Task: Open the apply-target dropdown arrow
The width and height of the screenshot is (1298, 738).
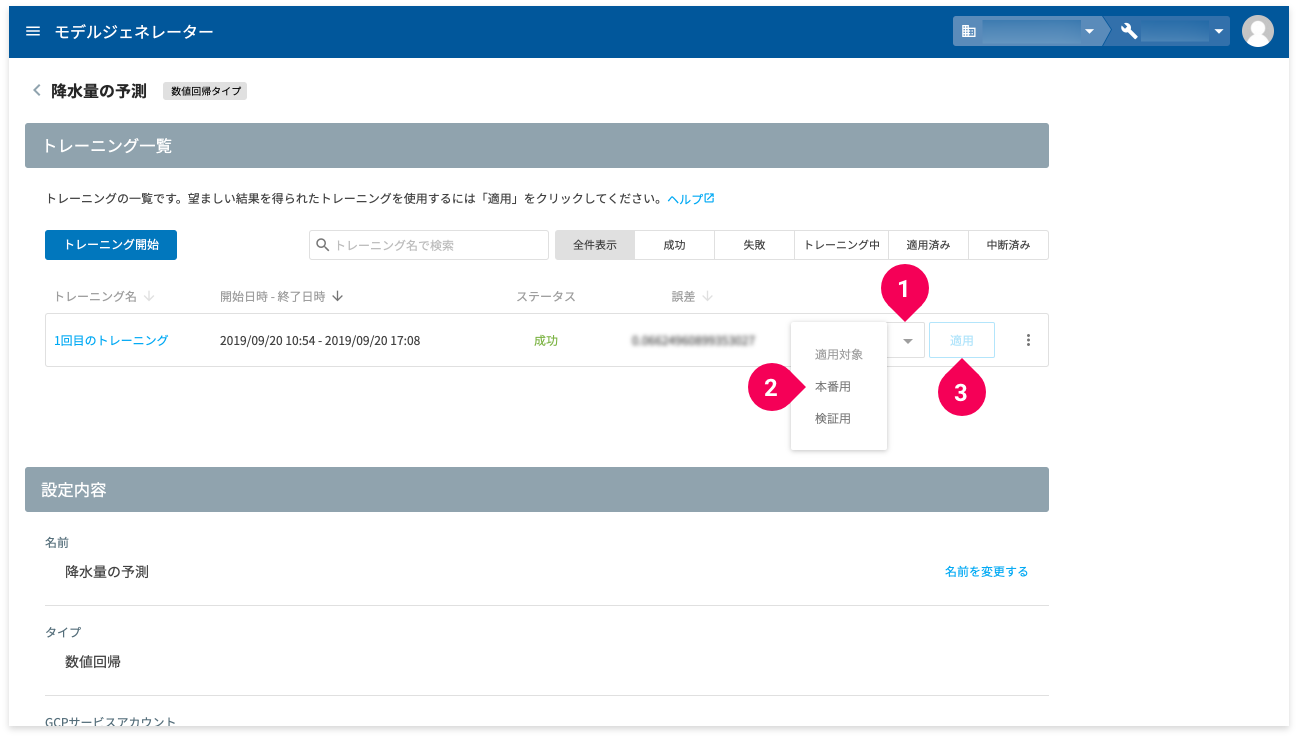Action: [x=907, y=340]
